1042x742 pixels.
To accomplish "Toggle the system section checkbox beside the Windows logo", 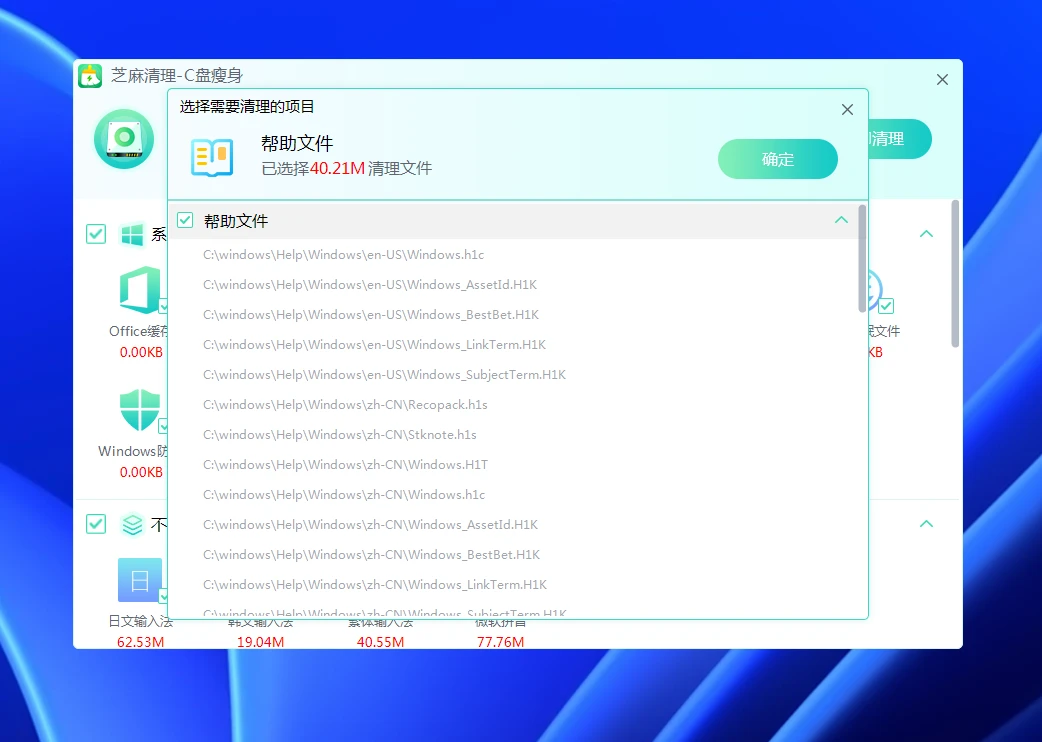I will tap(96, 234).
